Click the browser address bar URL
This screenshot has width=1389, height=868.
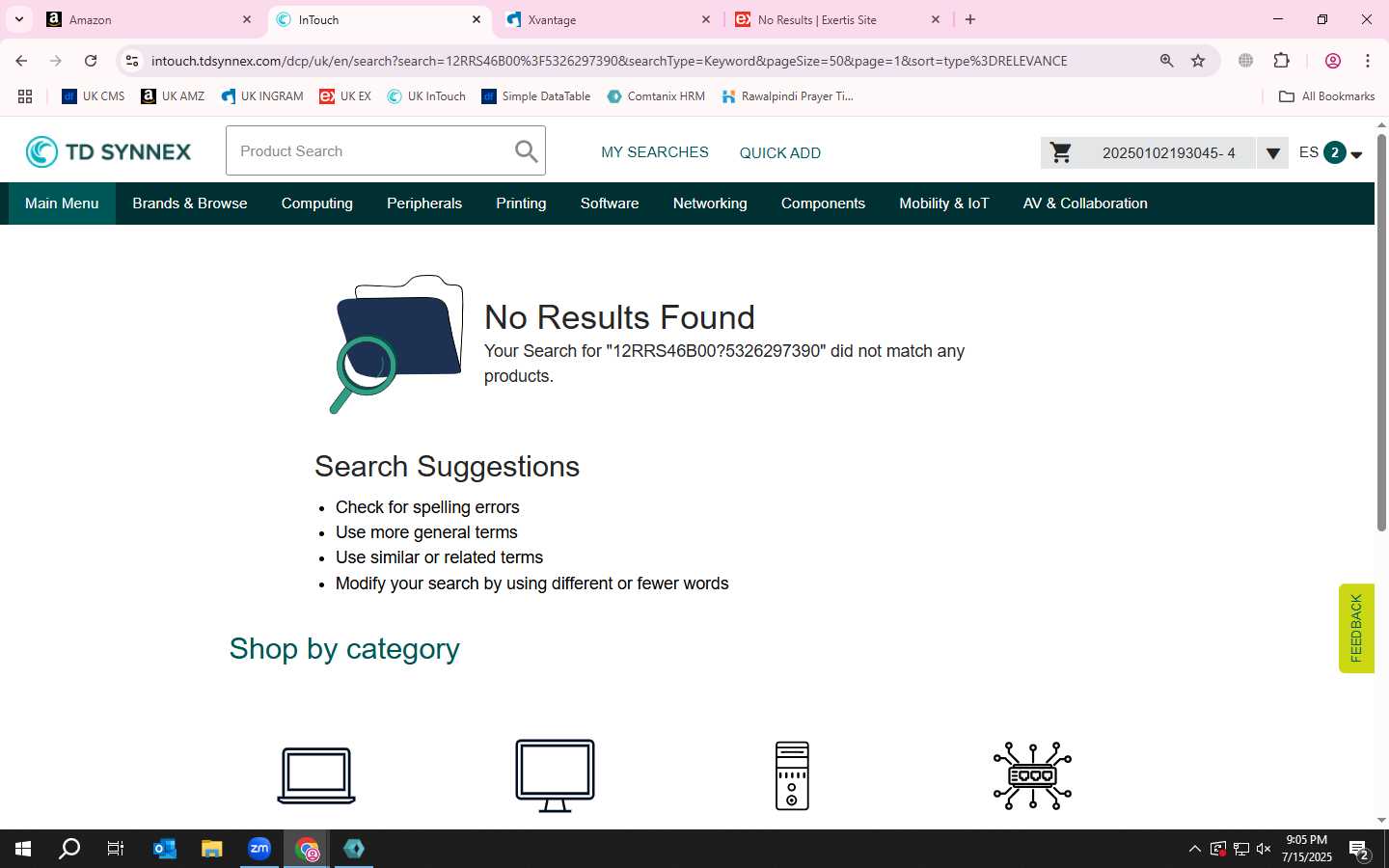[609, 61]
